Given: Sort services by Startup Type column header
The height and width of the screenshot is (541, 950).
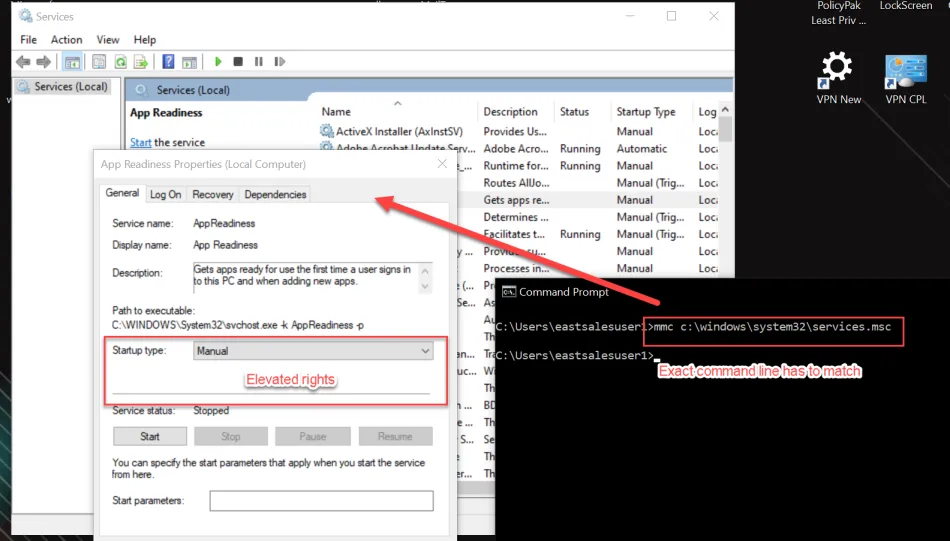Looking at the screenshot, I should (645, 112).
